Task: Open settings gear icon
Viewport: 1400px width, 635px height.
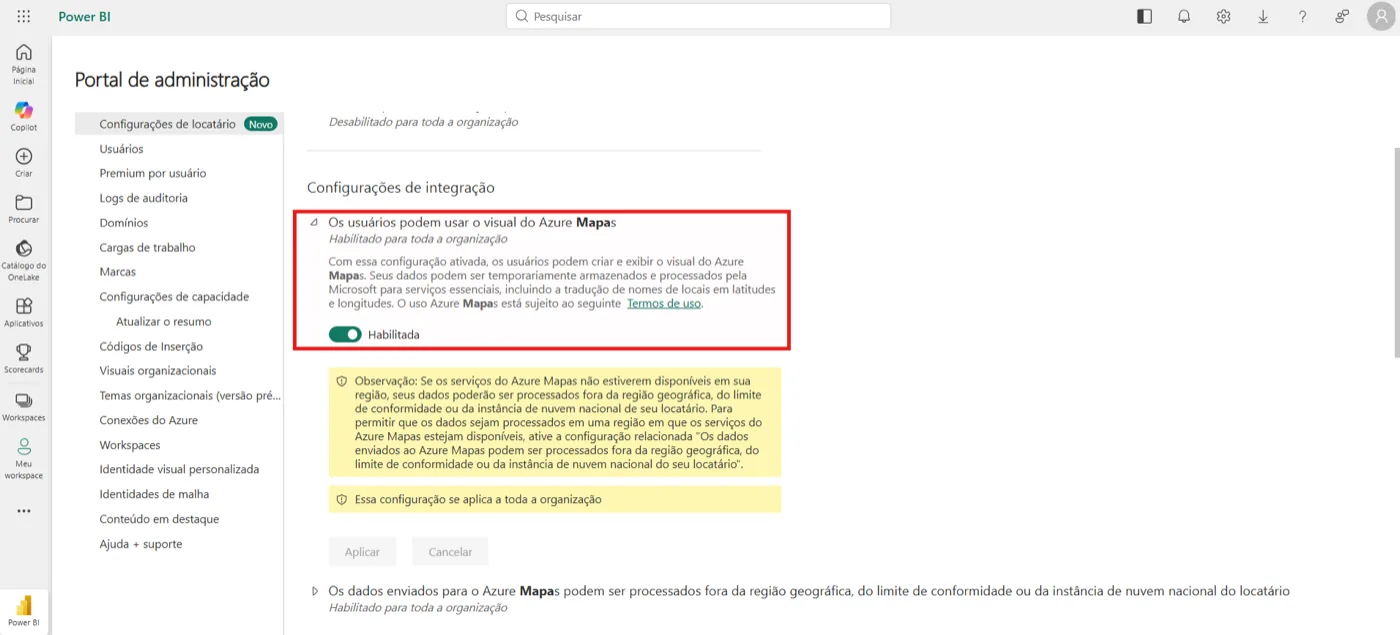Action: click(x=1223, y=16)
